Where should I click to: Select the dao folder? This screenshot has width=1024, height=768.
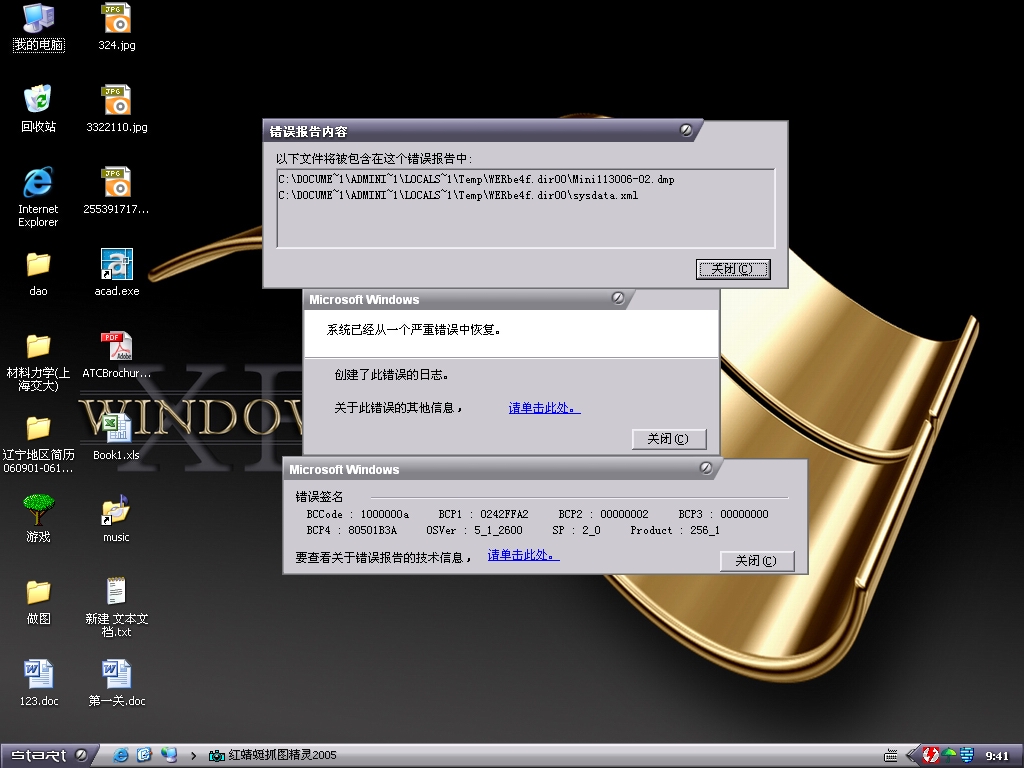point(38,266)
